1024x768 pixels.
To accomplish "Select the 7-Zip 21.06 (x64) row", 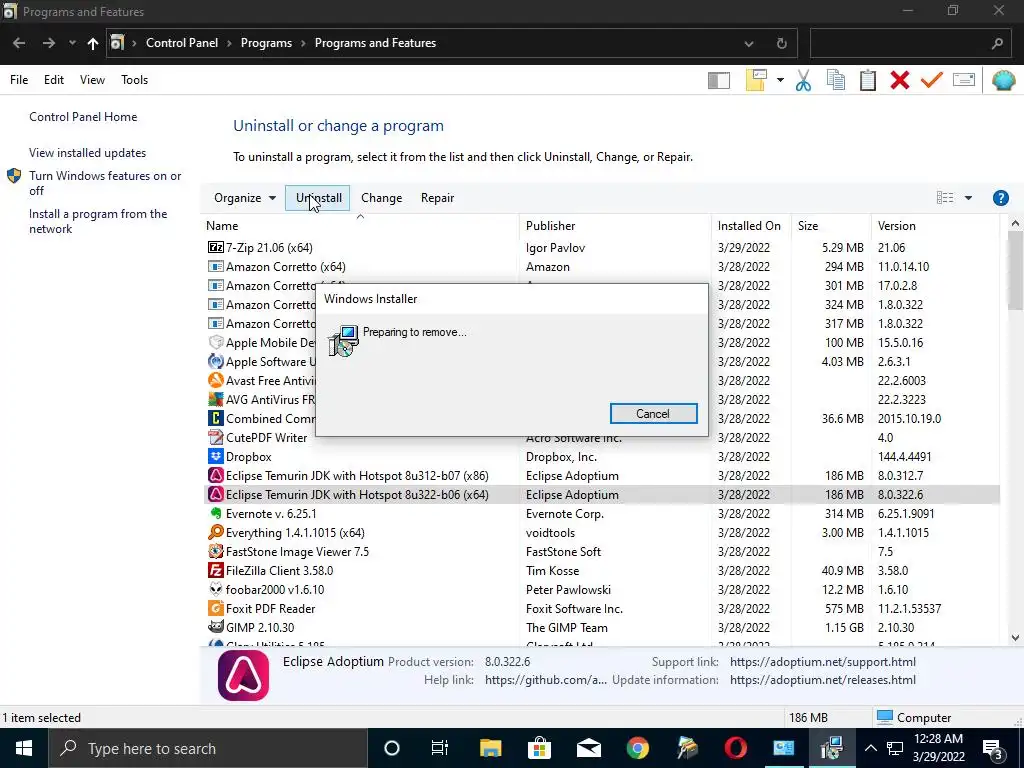I will (x=601, y=248).
